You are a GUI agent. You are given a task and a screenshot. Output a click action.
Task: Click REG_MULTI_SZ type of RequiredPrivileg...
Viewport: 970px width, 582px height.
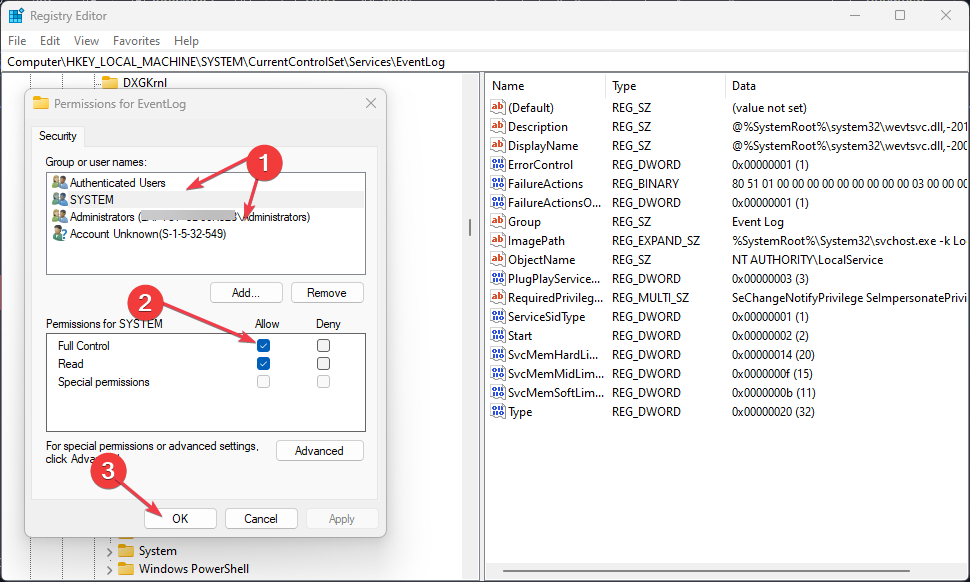click(x=650, y=297)
